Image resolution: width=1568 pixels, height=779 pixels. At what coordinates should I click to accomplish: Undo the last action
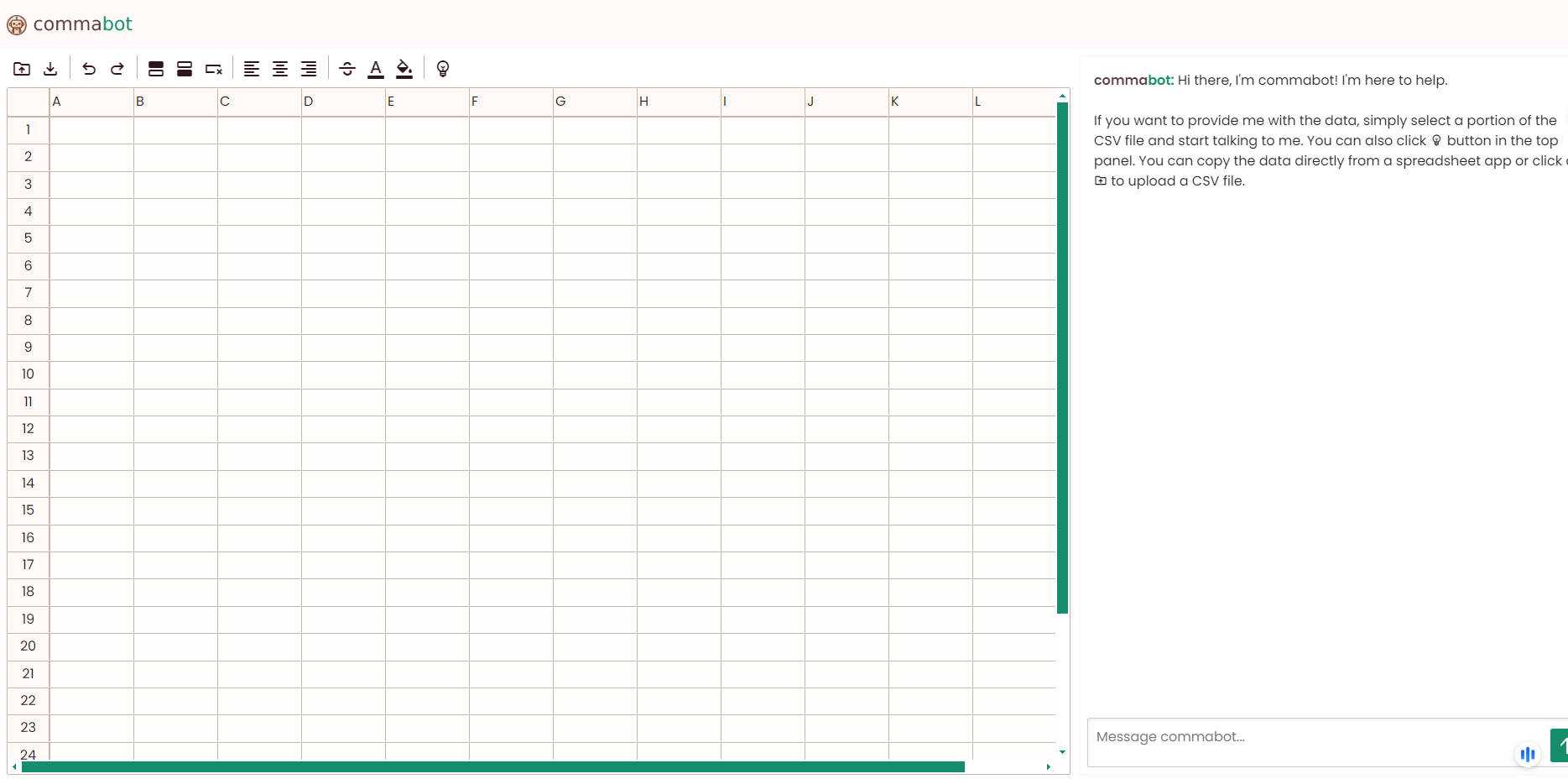point(89,69)
